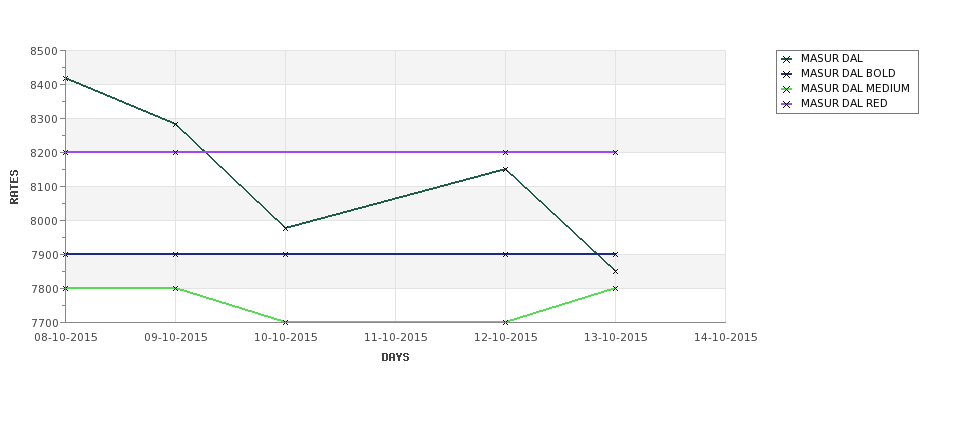This screenshot has height=429, width=975.
Task: Click MASUR DAL MEDIUM point on 13-10-2015
Action: coord(616,288)
